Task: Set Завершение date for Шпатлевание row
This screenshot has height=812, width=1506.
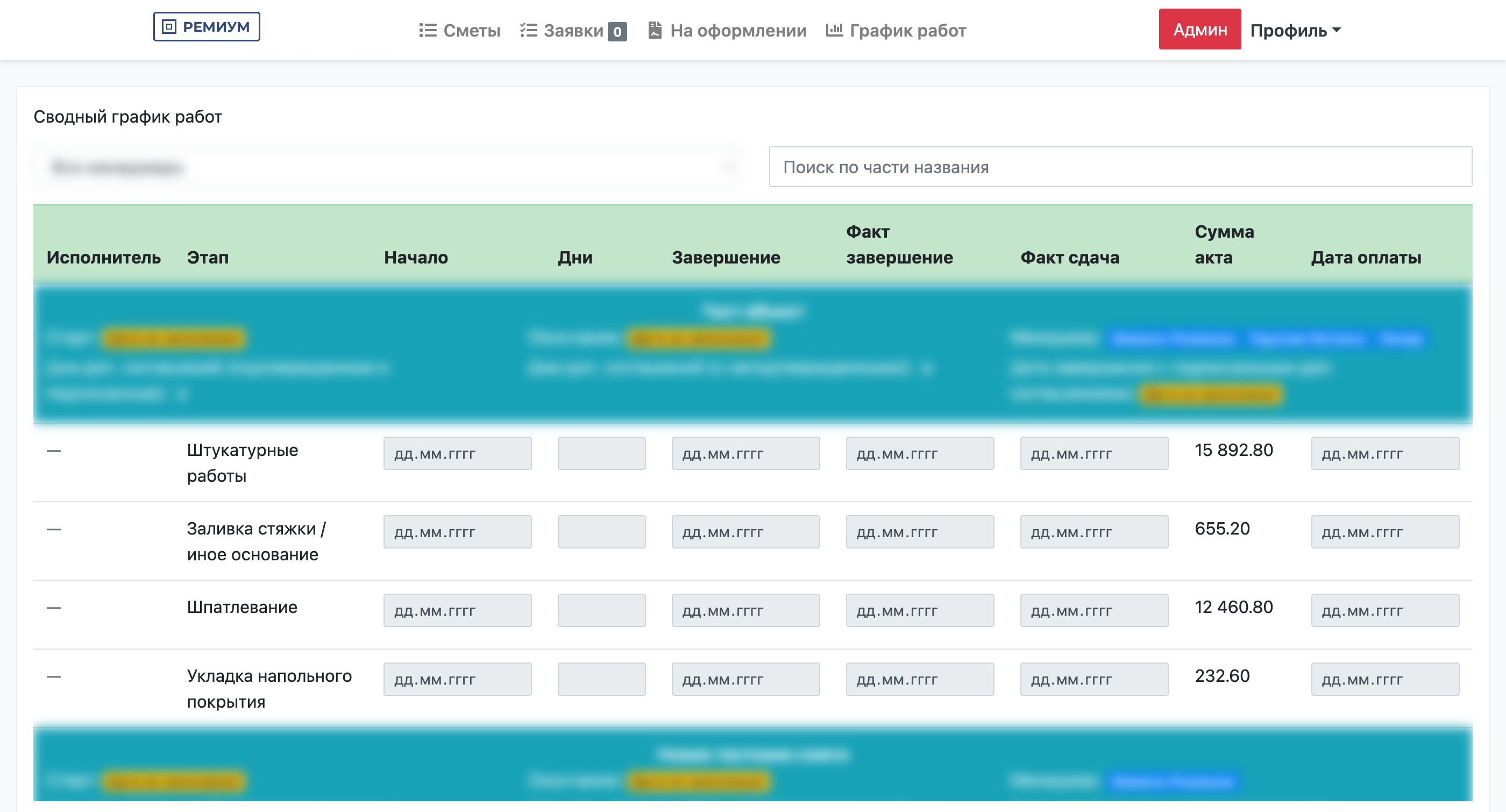Action: pos(745,610)
